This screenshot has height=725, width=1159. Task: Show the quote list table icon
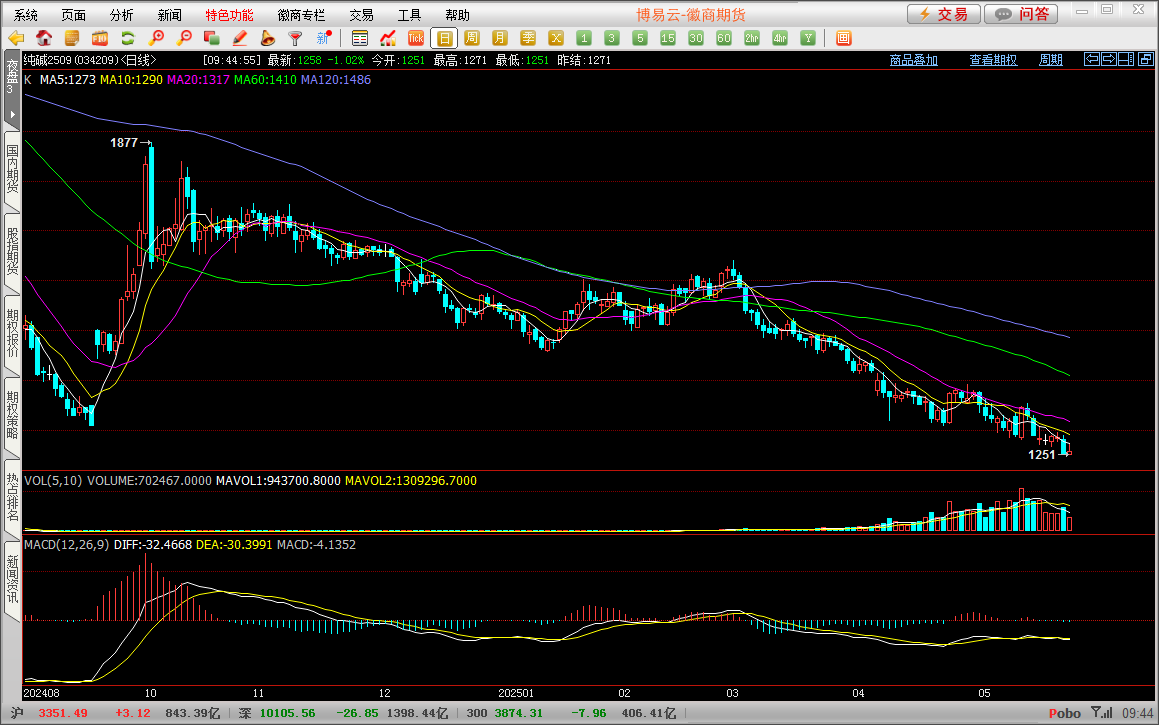(360, 38)
